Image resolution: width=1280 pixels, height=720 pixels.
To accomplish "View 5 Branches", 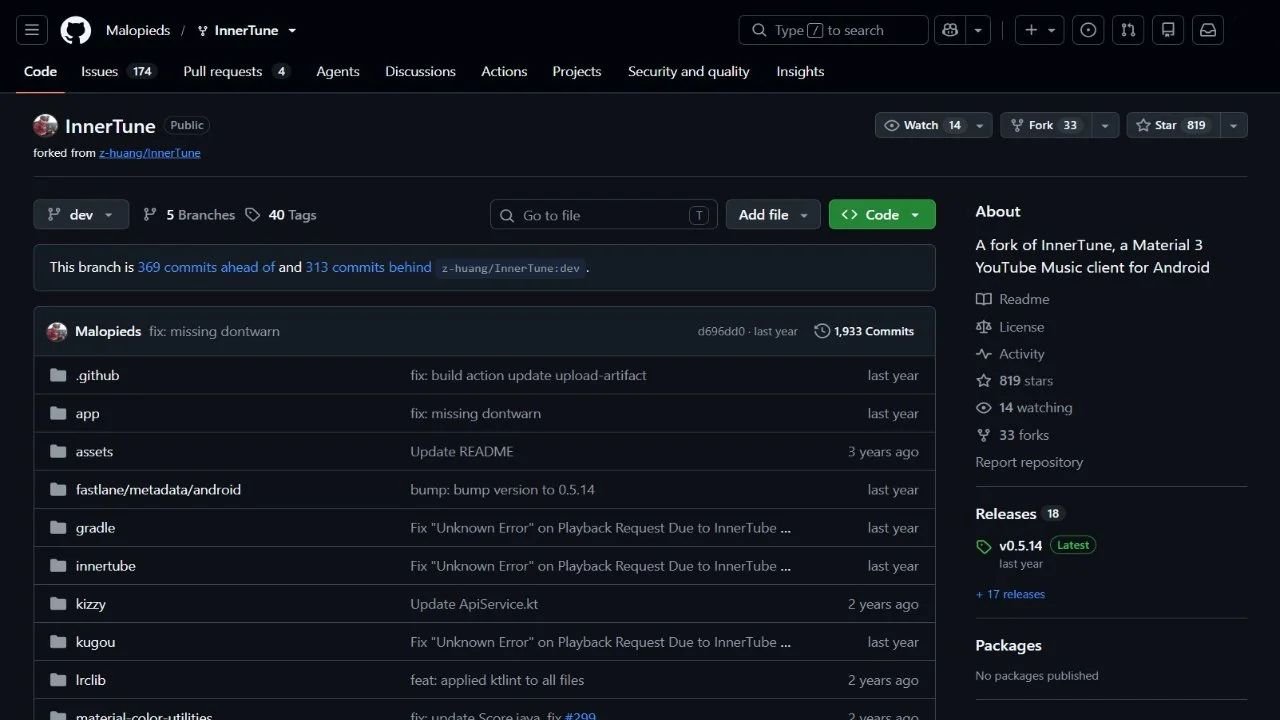I will pyautogui.click(x=189, y=214).
